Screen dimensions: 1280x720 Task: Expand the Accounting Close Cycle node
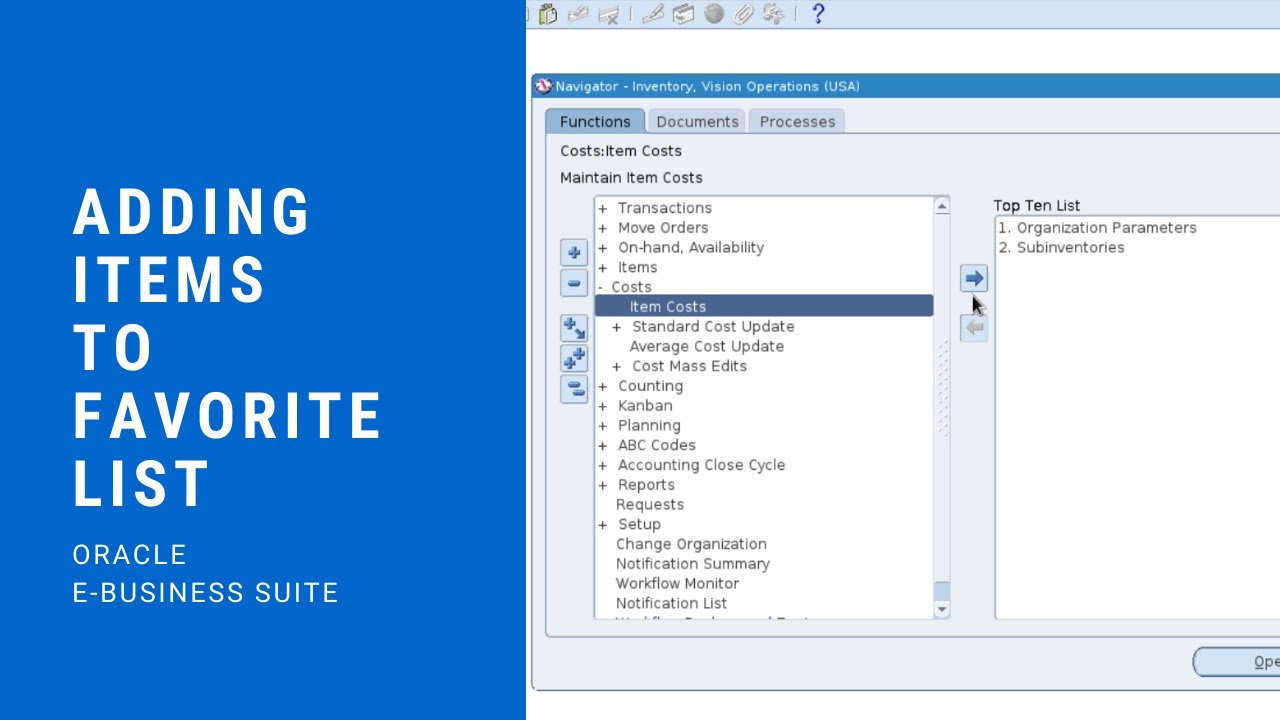[603, 465]
